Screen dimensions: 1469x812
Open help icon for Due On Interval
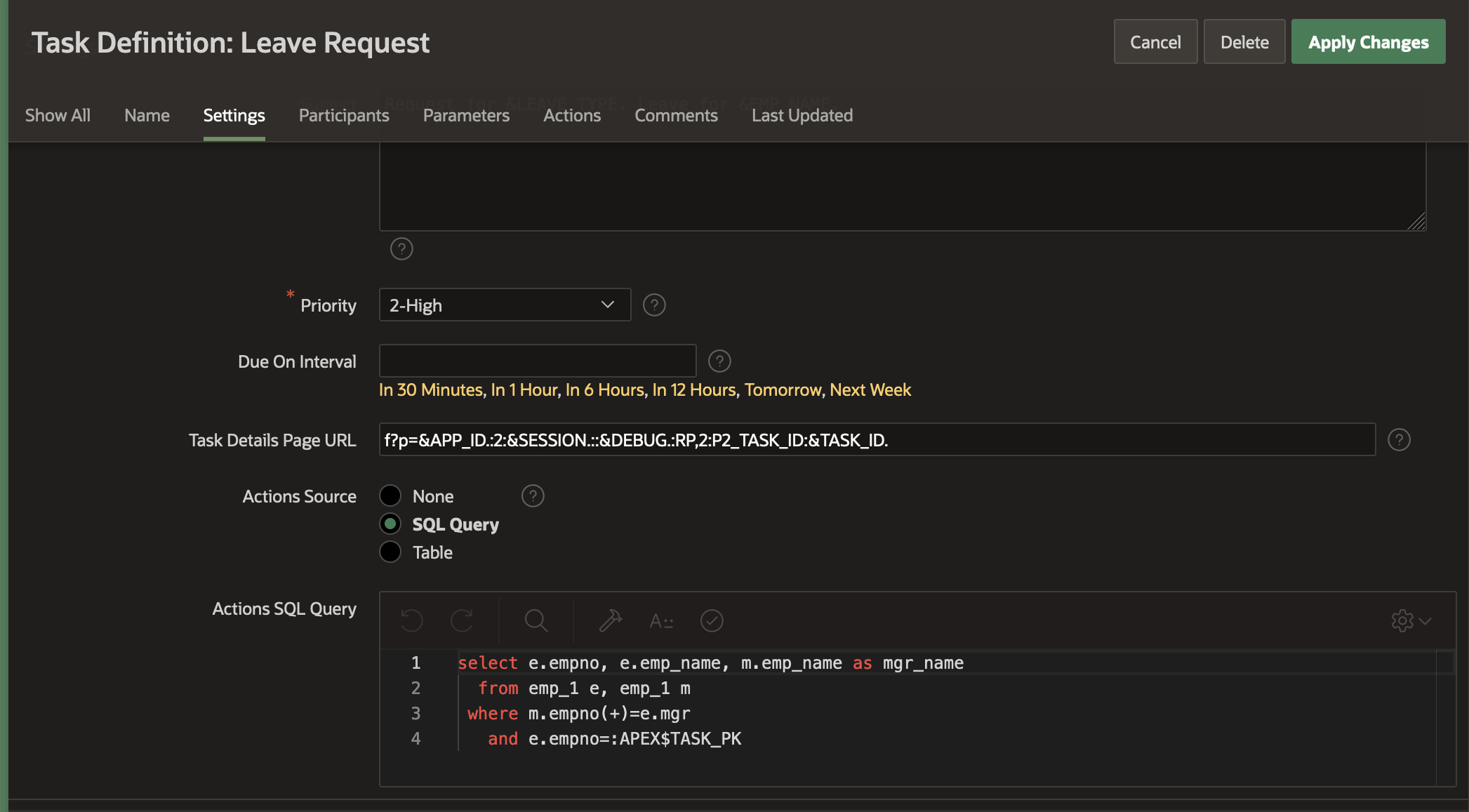[x=719, y=361]
